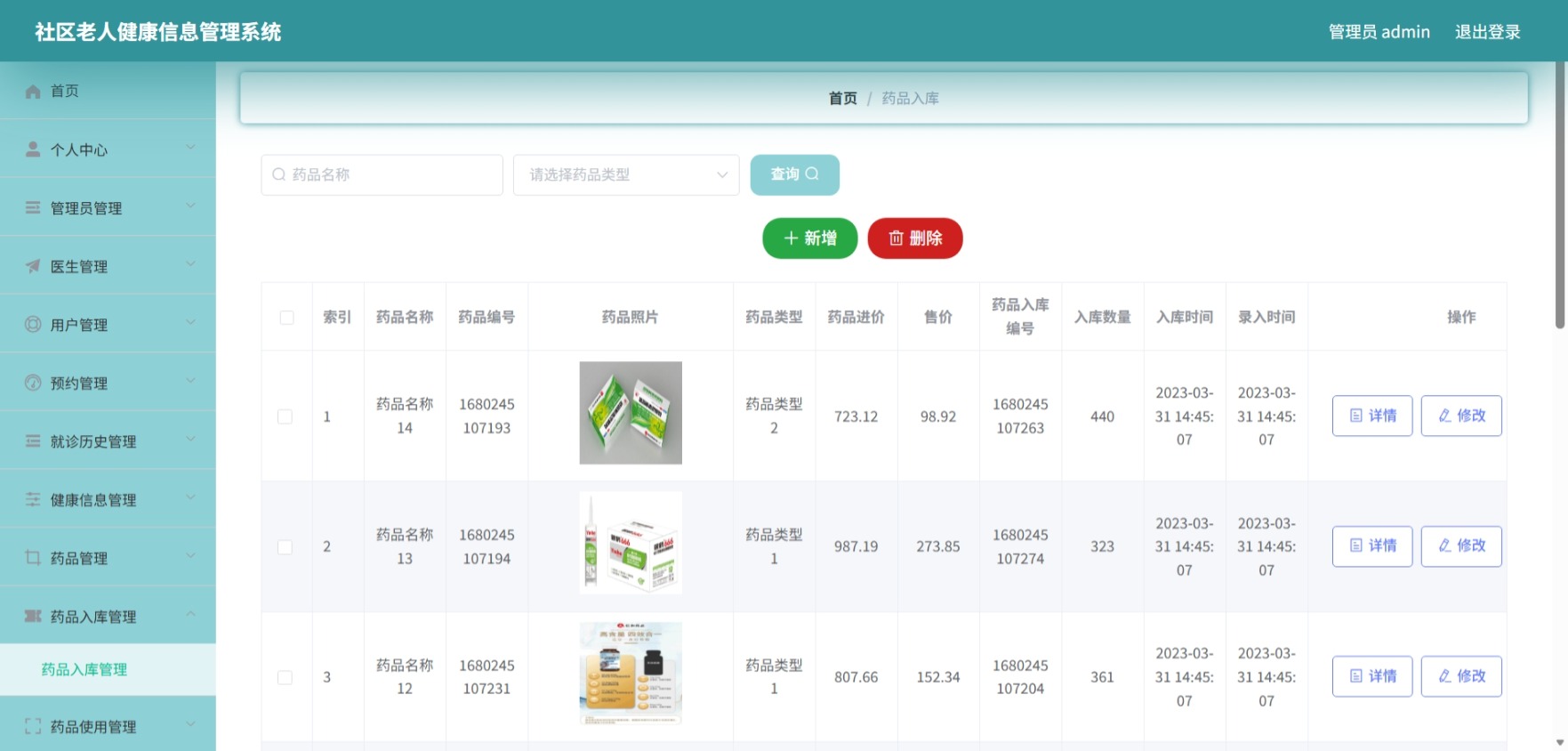
Task: Open 药品使用管理 sidebar menu
Action: (108, 726)
